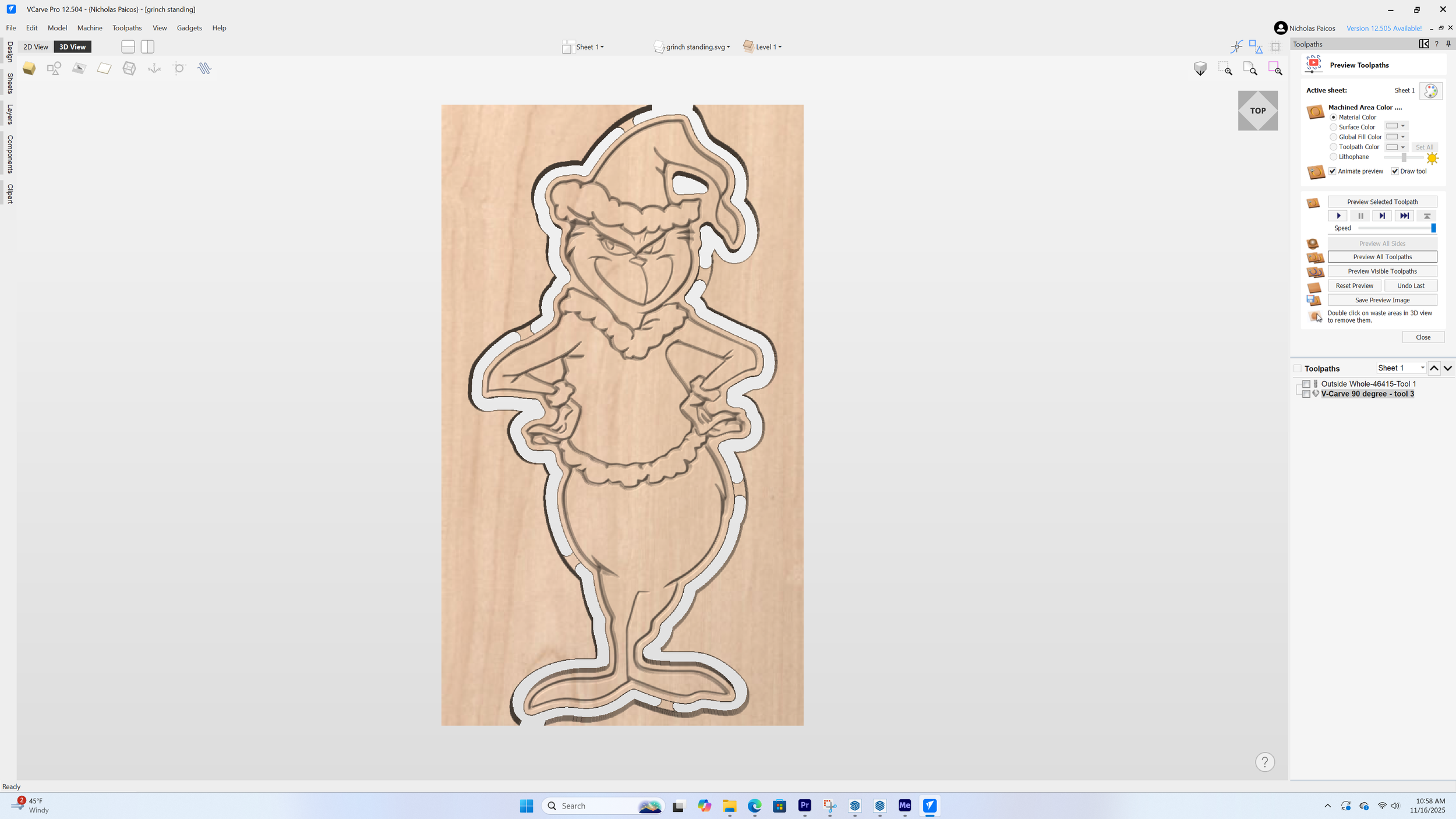Select the Toolpath Color radio button
This screenshot has width=1456, height=819.
tap(1333, 147)
